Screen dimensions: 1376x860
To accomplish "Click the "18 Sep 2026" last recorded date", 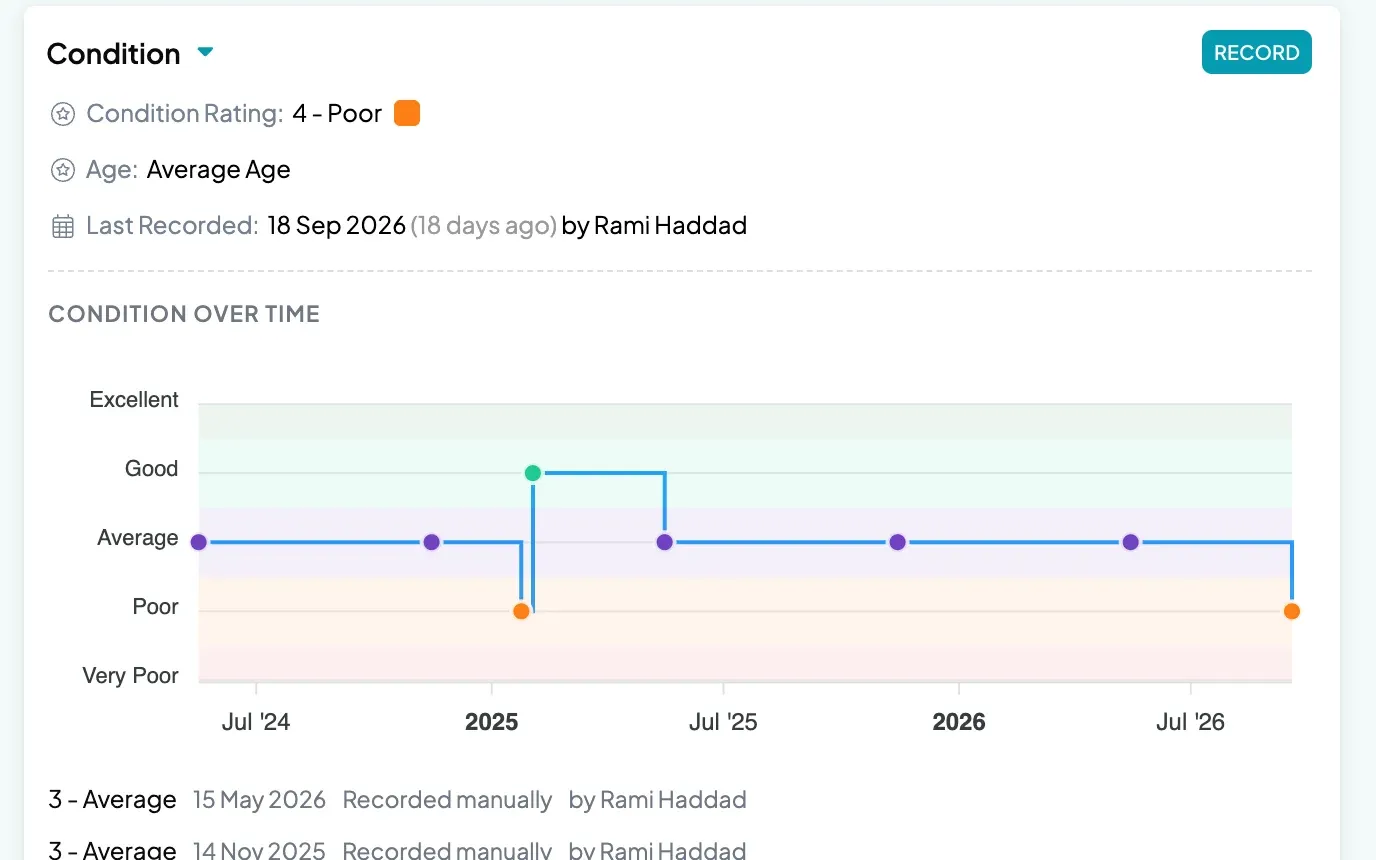I will pyautogui.click(x=337, y=226).
